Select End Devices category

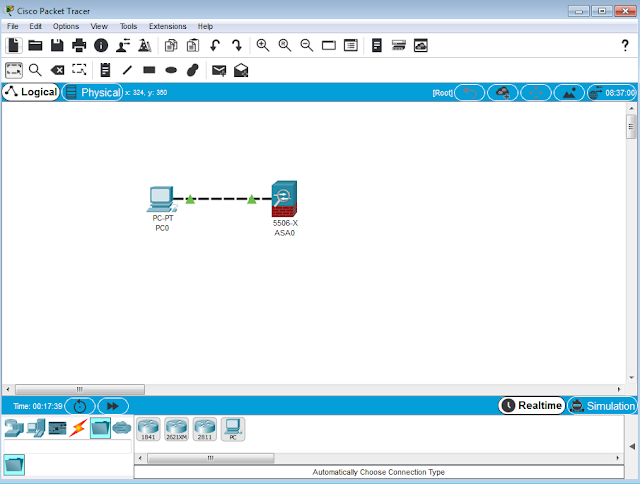(x=36, y=428)
